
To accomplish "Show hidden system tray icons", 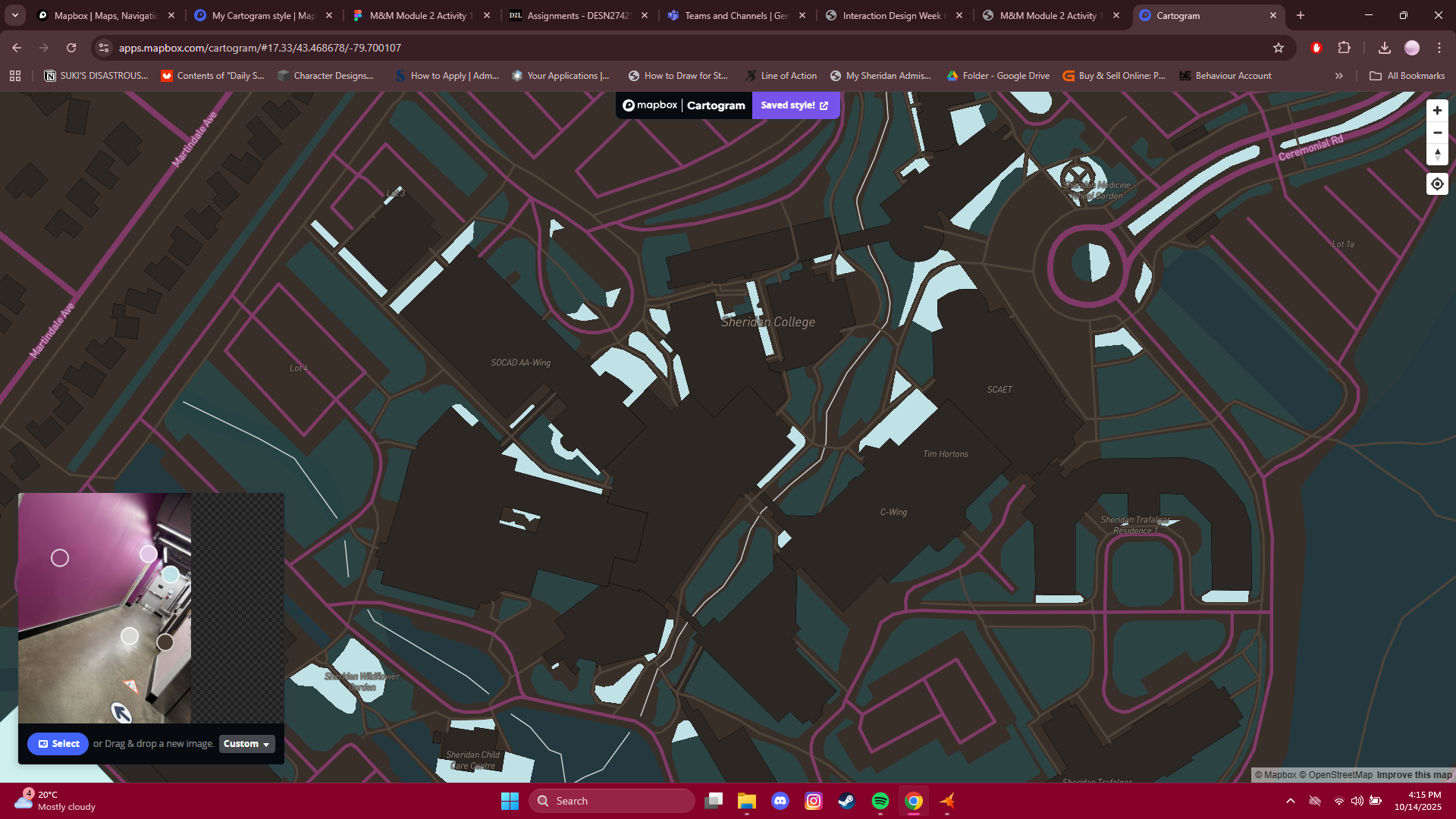I will (x=1290, y=801).
